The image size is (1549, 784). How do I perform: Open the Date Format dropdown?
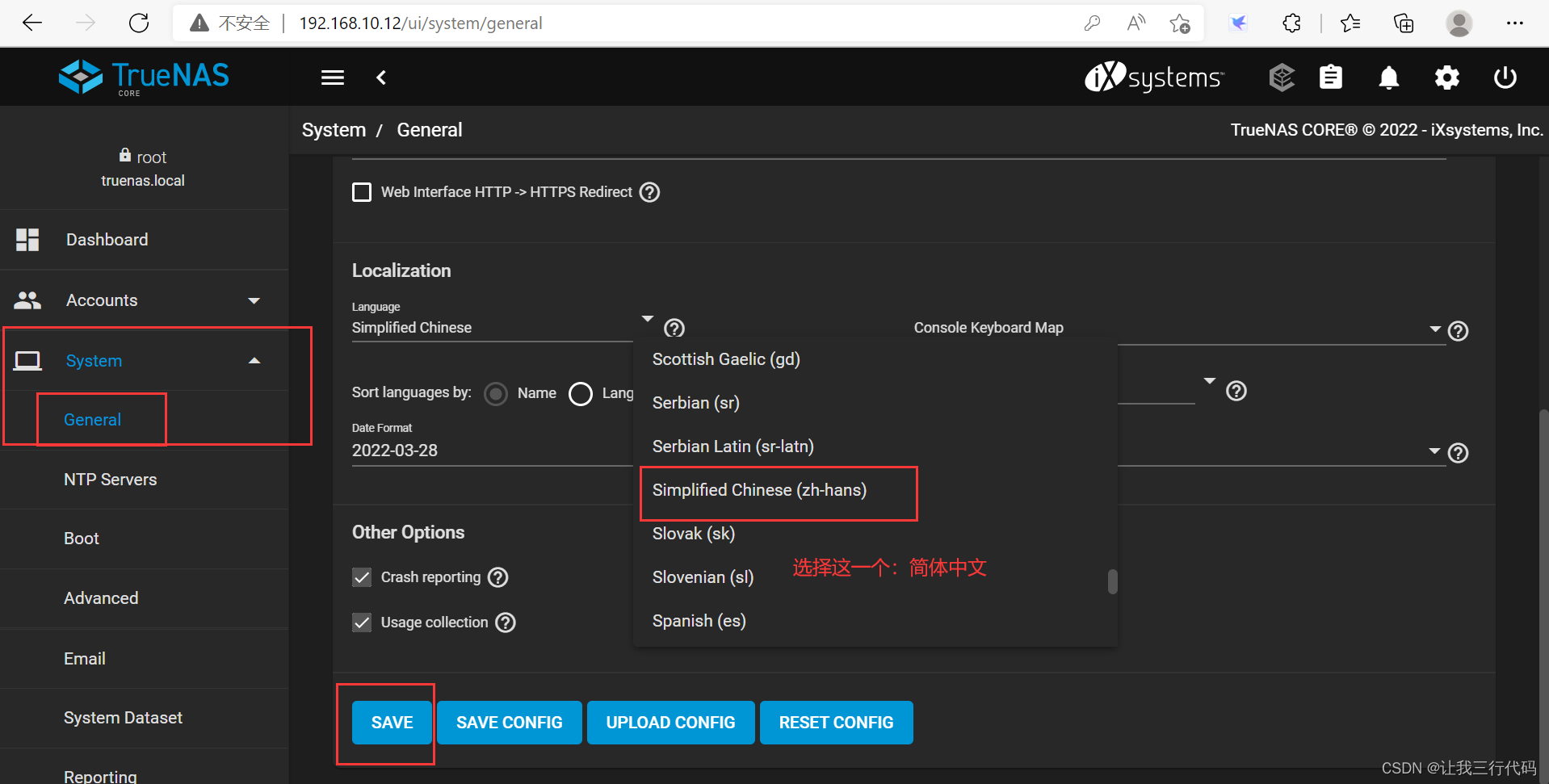pyautogui.click(x=493, y=451)
